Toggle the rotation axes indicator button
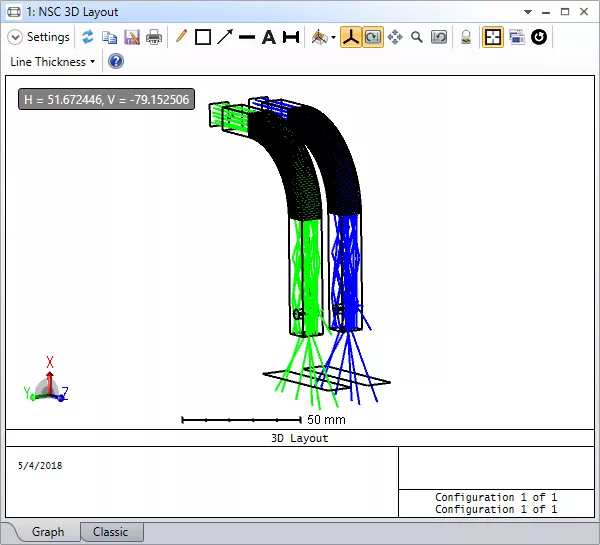Viewport: 600px width, 545px height. pos(351,37)
